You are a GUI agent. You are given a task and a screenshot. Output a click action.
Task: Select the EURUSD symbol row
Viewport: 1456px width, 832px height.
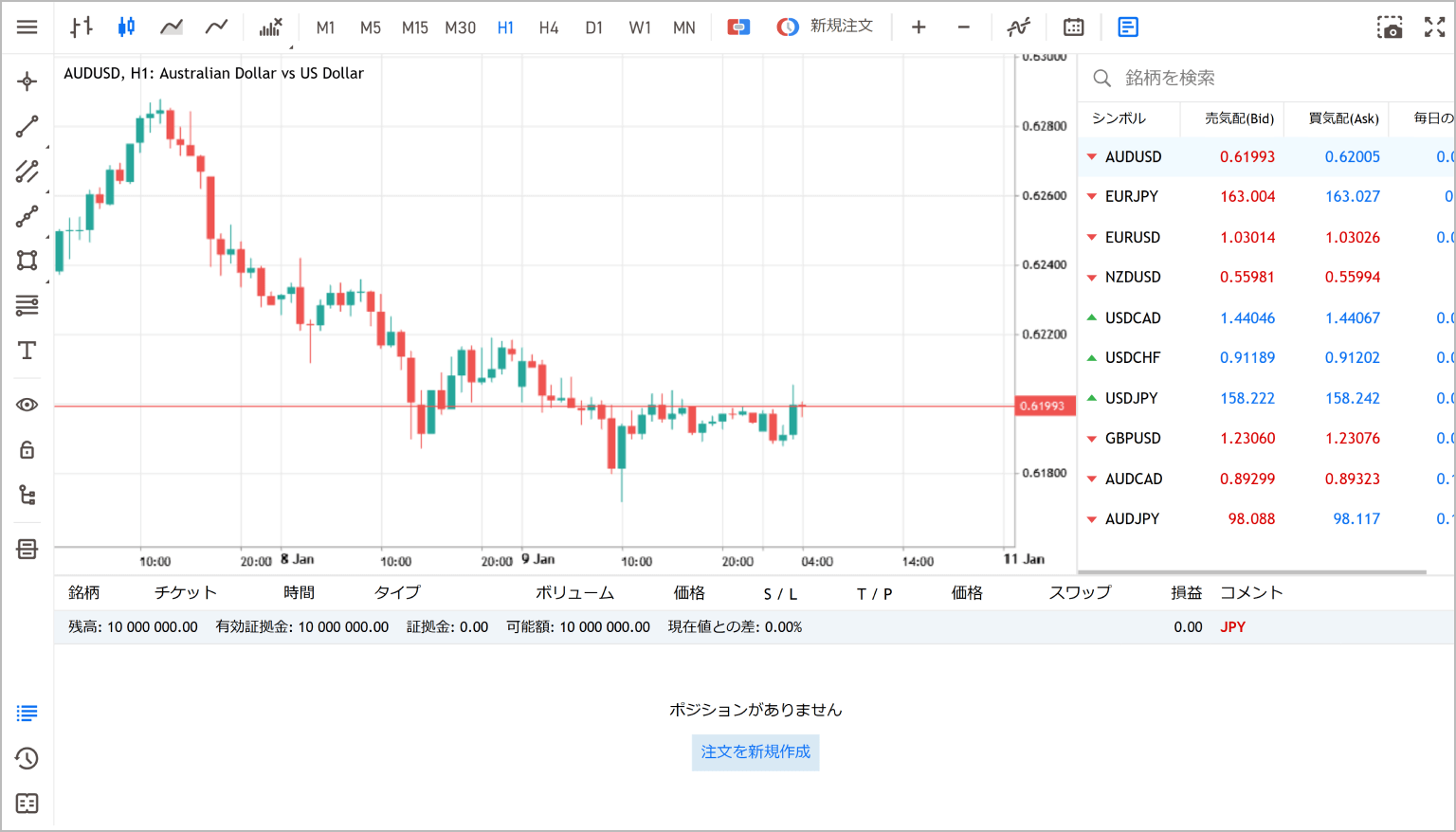[x=1266, y=237]
